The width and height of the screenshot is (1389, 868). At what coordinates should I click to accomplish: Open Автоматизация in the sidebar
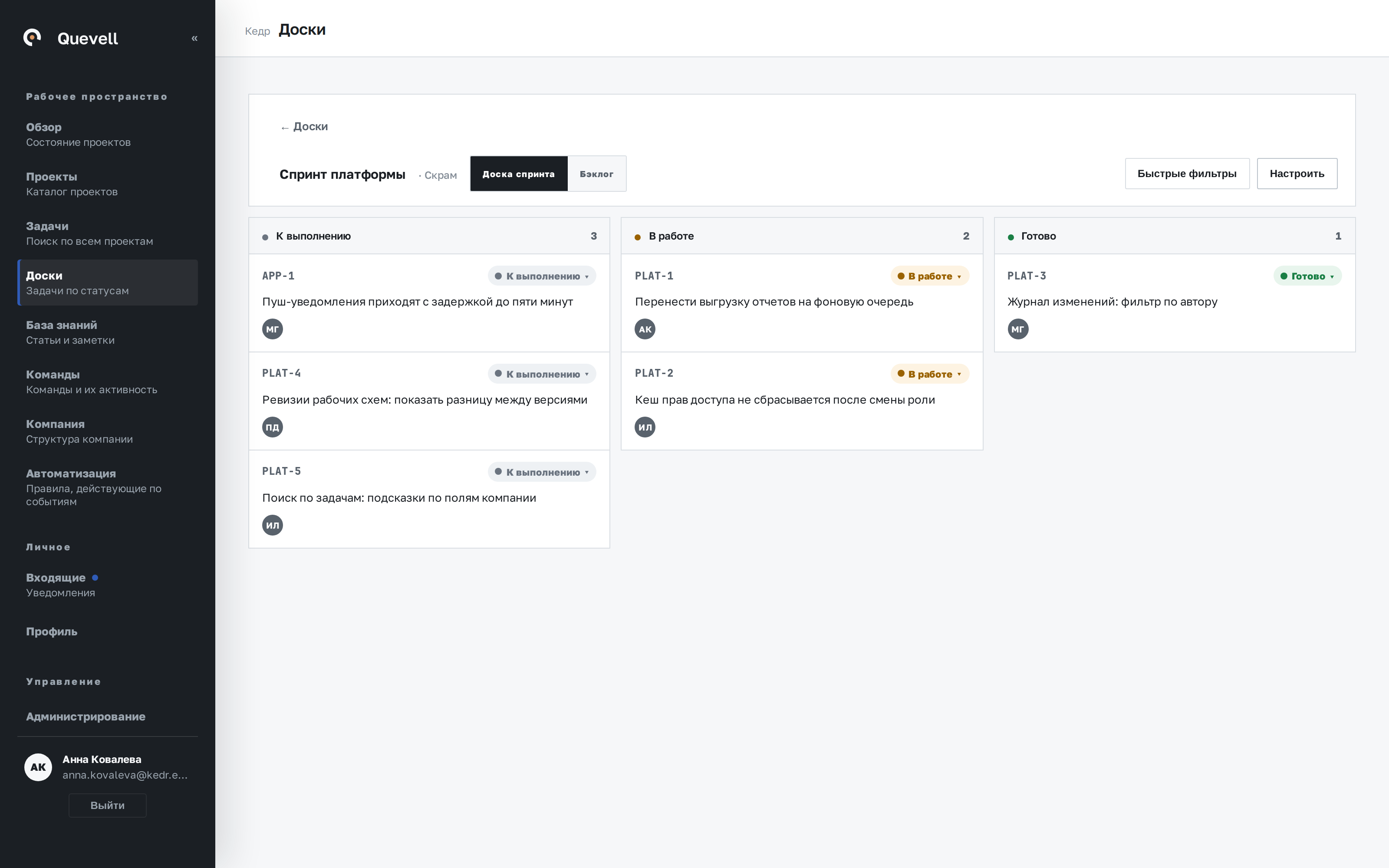tap(107, 487)
